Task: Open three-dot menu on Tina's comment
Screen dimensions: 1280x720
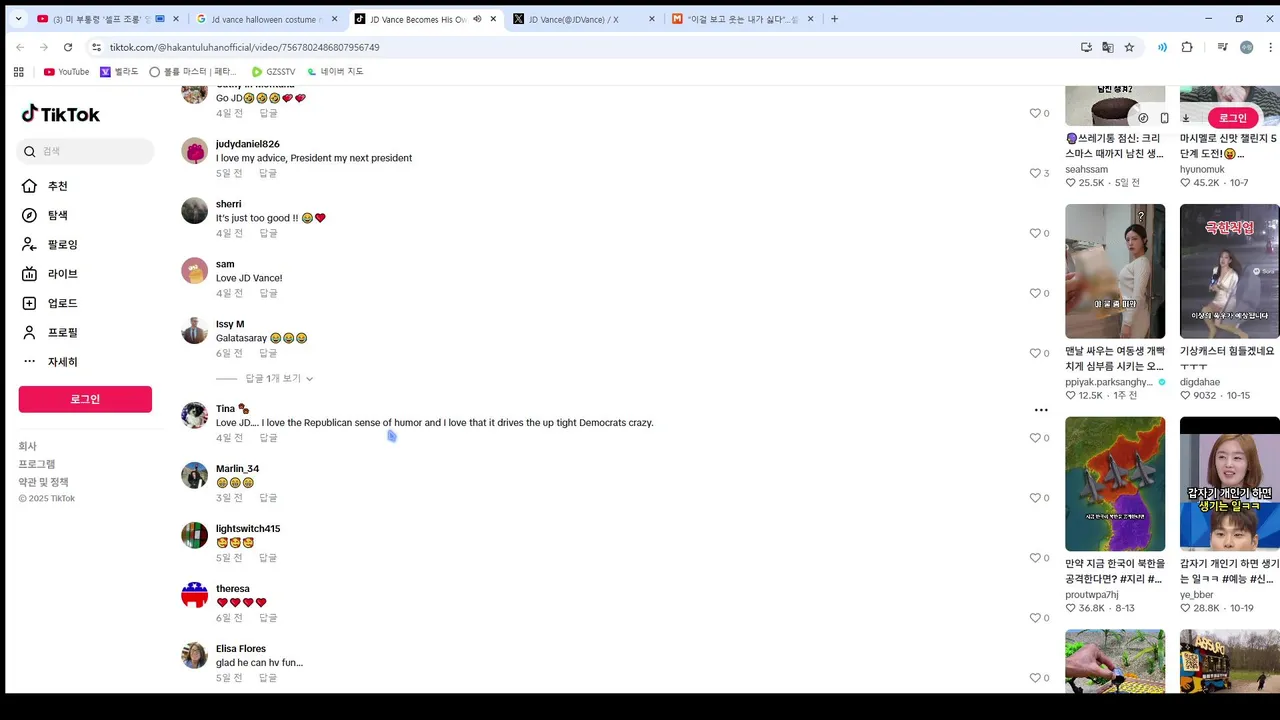Action: [1041, 410]
